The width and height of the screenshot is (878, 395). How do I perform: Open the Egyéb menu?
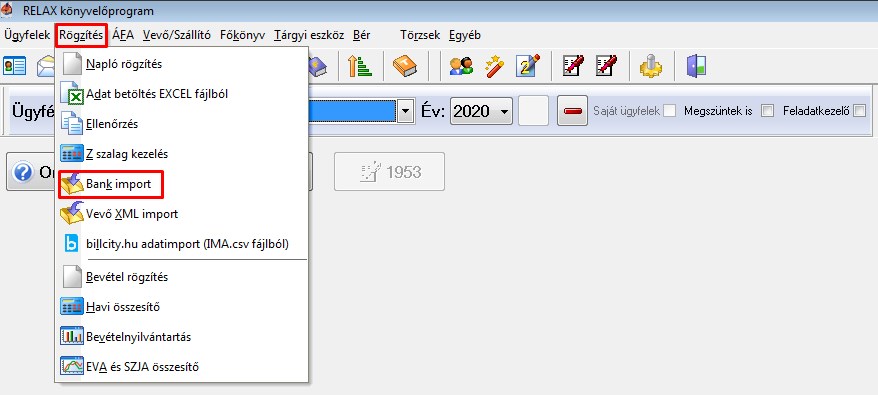coord(465,35)
